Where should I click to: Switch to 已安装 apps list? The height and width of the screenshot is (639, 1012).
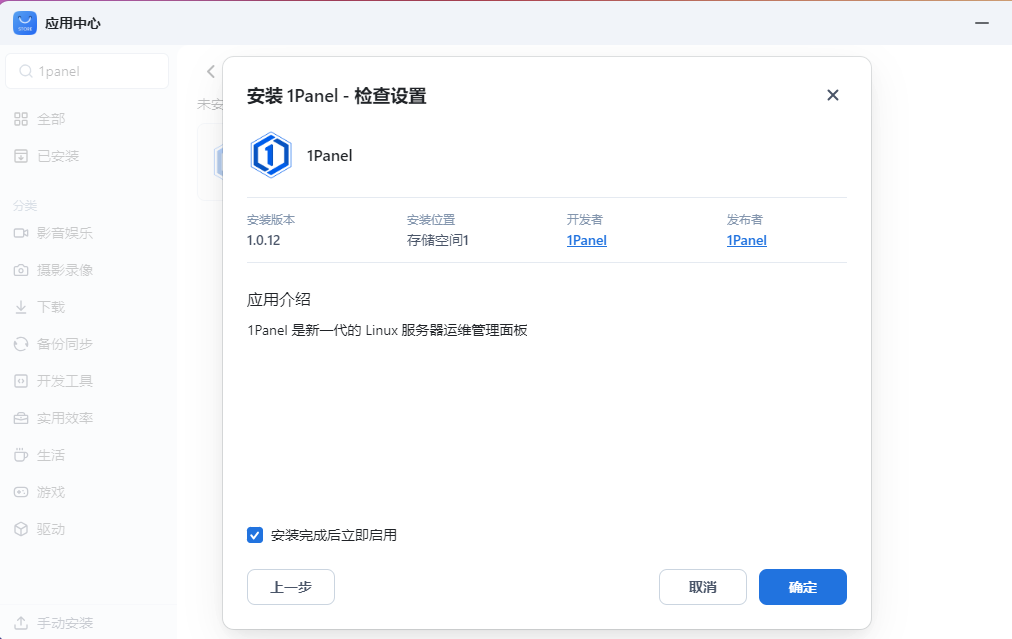point(57,156)
